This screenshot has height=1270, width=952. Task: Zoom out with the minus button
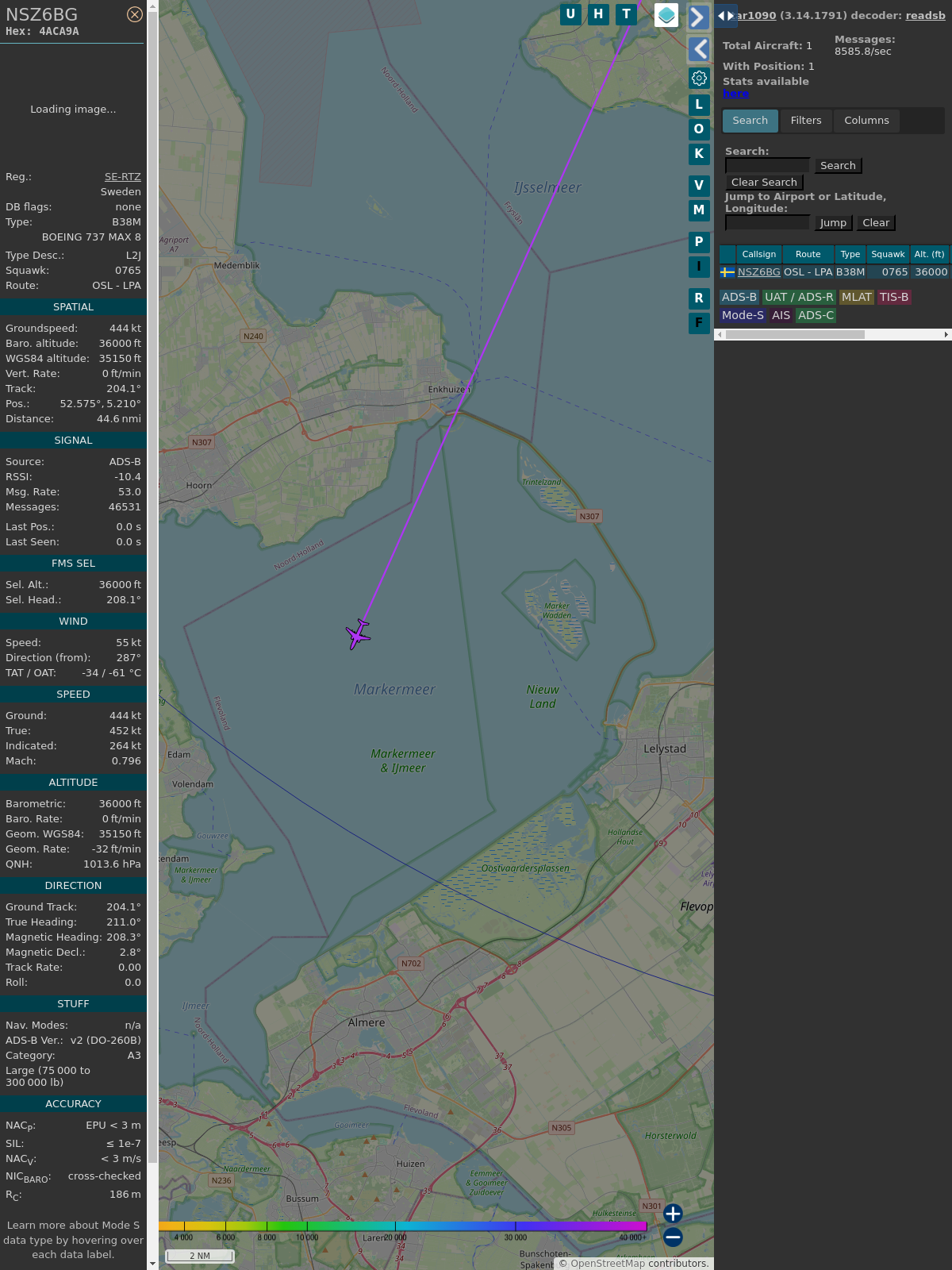pyautogui.click(x=673, y=1237)
